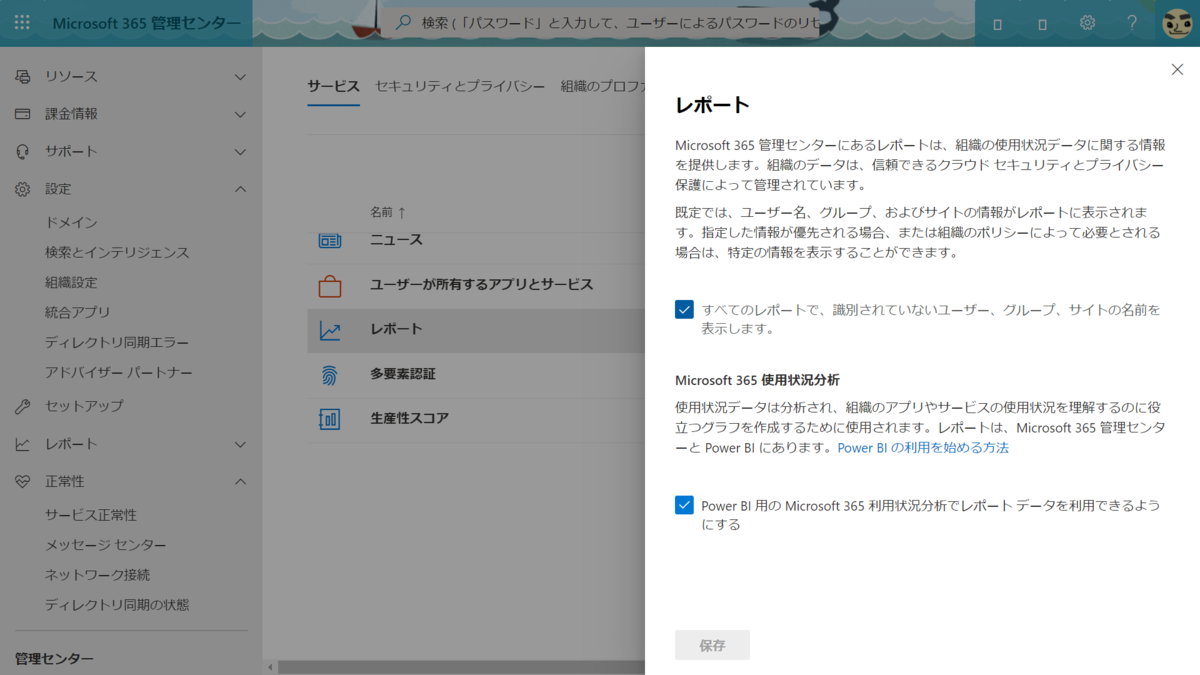Click the 正常性 heart icon
Viewport: 1200px width, 675px height.
point(23,482)
